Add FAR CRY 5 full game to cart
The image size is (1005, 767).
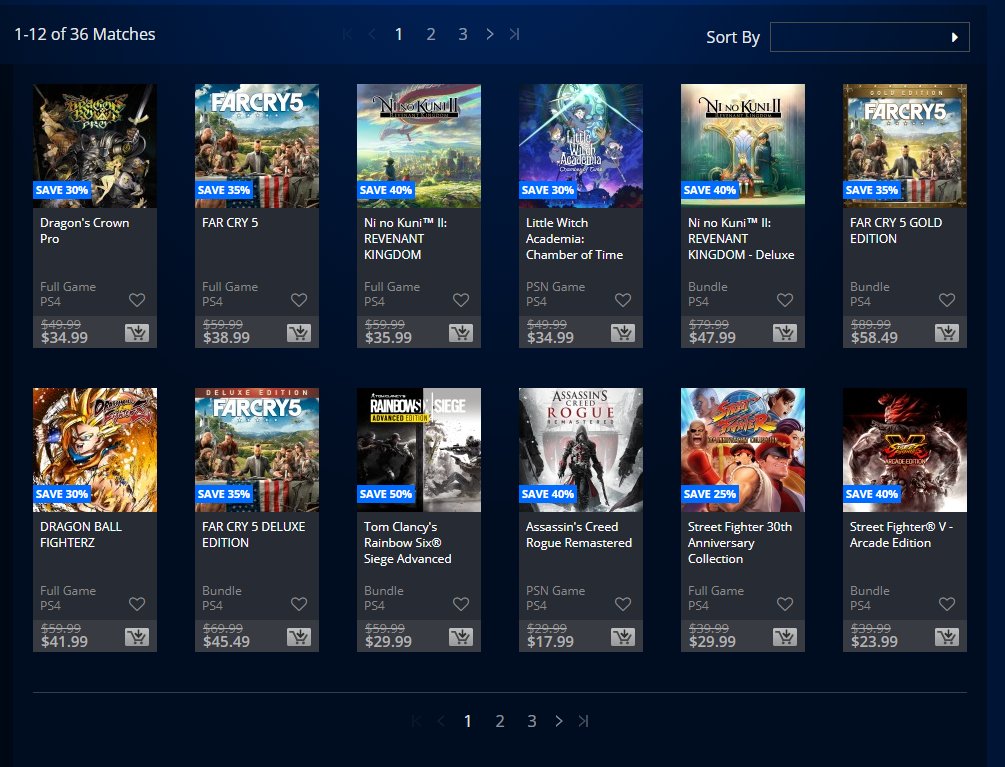tap(299, 333)
